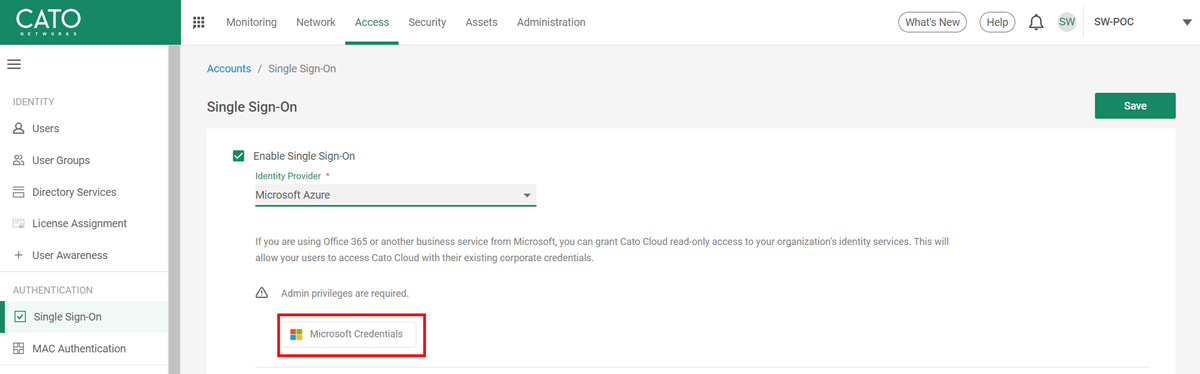Toggle the hamburger sidebar menu
The image size is (1200, 374).
14,64
